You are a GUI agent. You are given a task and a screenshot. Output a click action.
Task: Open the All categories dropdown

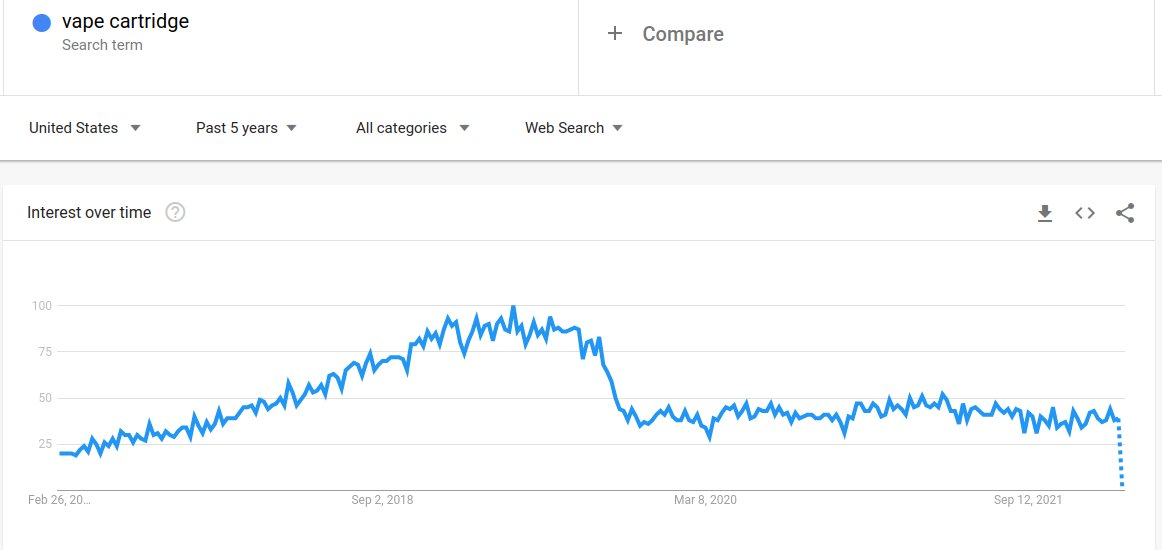(412, 128)
